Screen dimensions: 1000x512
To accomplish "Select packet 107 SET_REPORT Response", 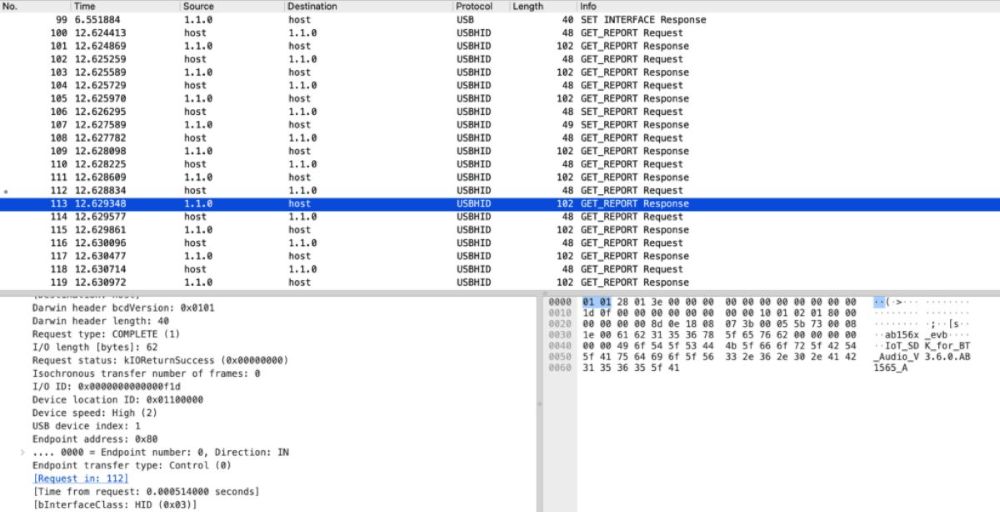I will 500,125.
